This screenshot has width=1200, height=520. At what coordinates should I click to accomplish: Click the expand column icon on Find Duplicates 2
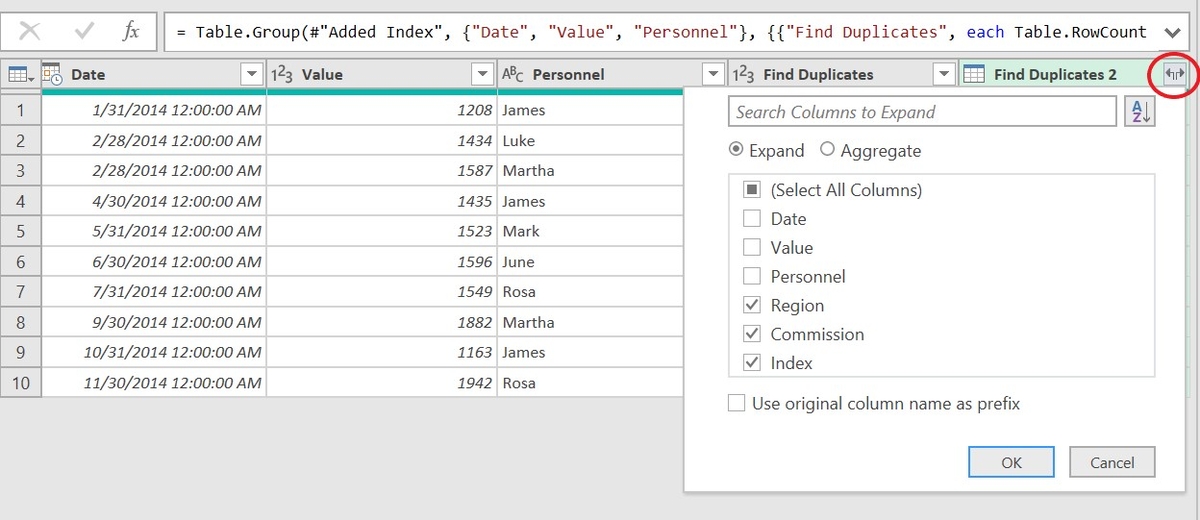tap(1174, 74)
